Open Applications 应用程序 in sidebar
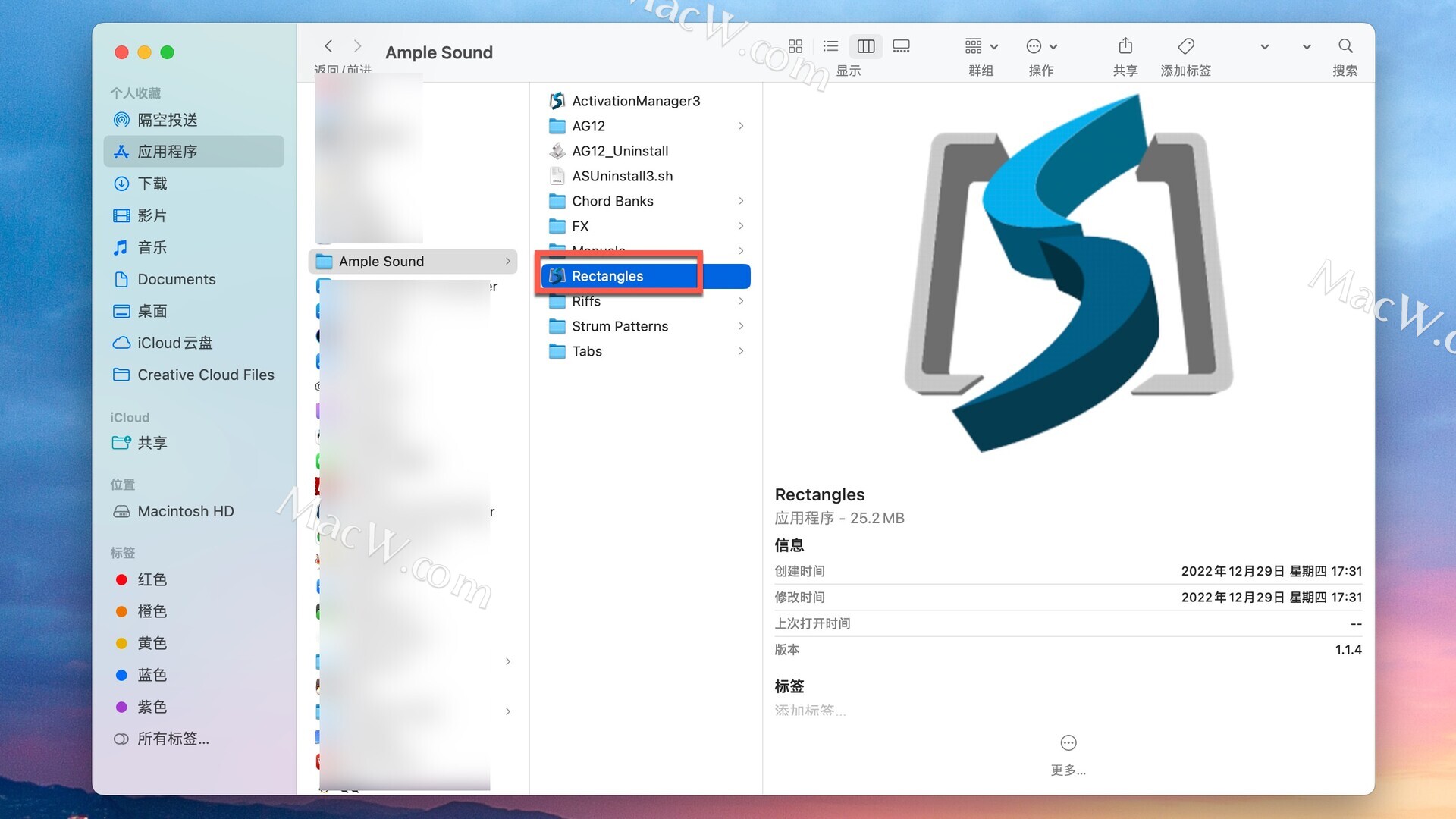The image size is (1456, 819). [x=193, y=152]
